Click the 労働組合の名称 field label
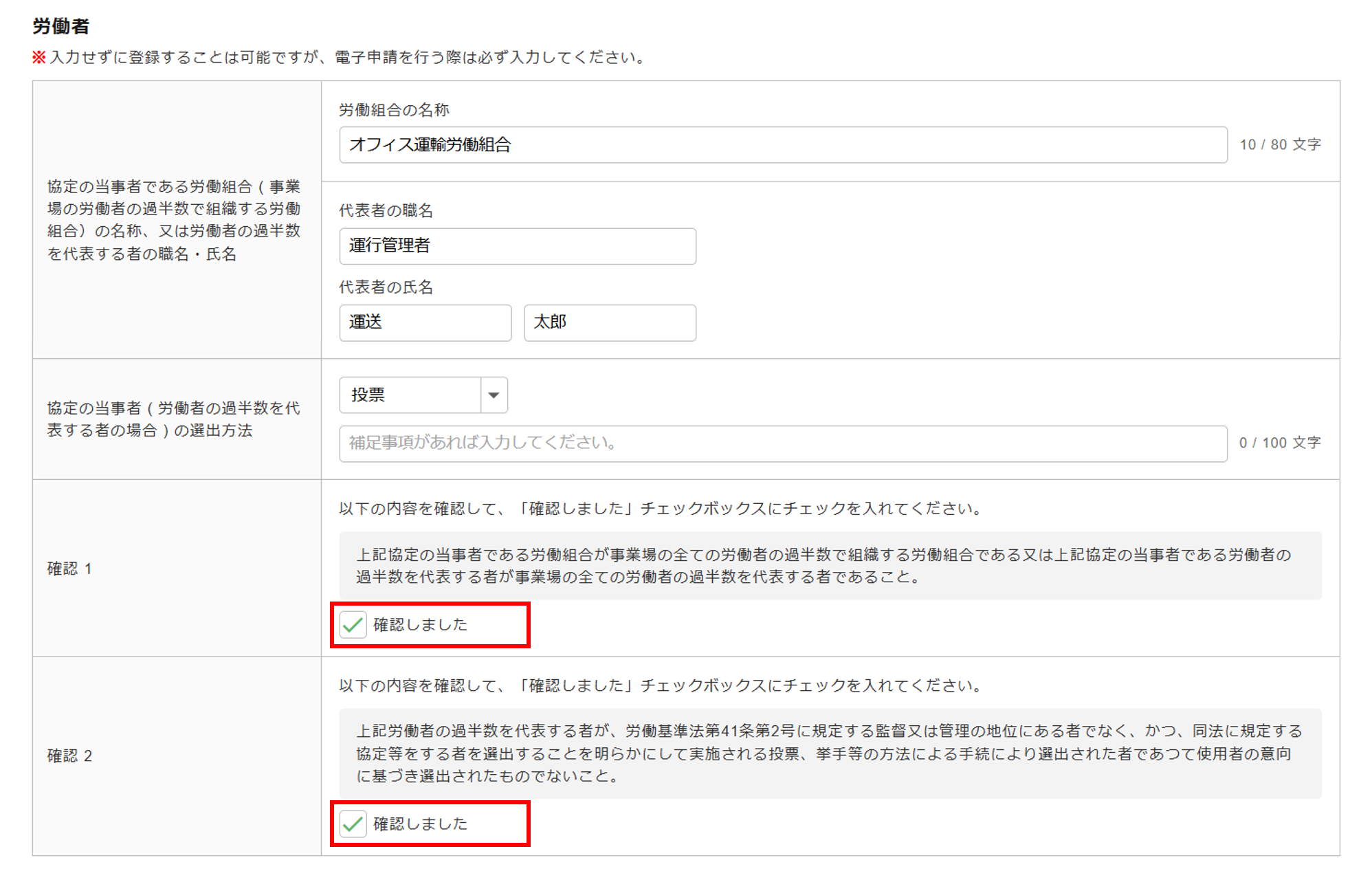Image resolution: width=1372 pixels, height=882 pixels. 394,110
